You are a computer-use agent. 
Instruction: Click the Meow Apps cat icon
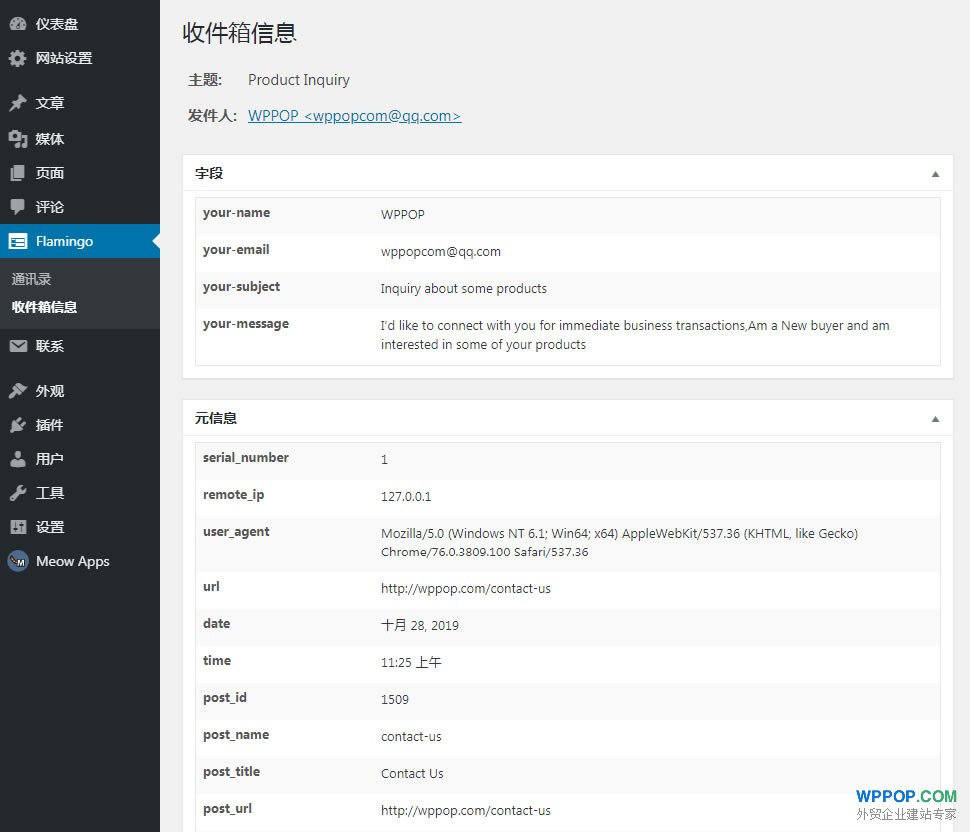[18, 561]
